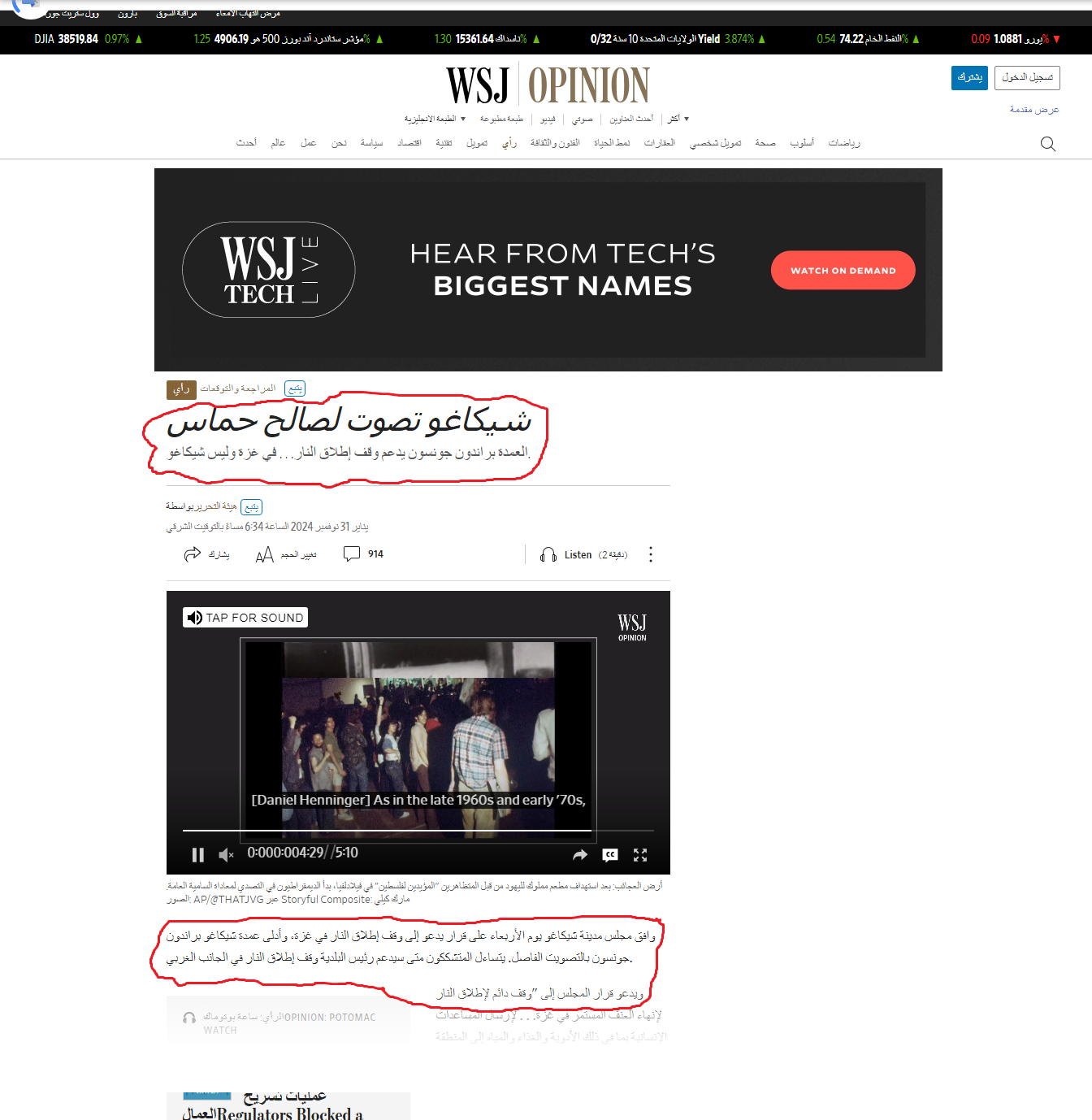The height and width of the screenshot is (1120, 1092).
Task: Open the 'فيديو' video link
Action: click(548, 119)
